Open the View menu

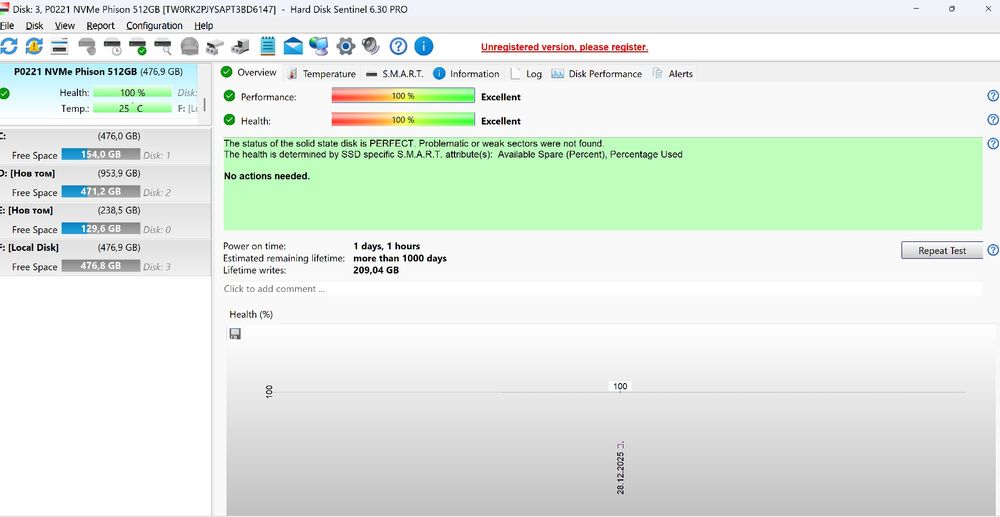point(64,25)
